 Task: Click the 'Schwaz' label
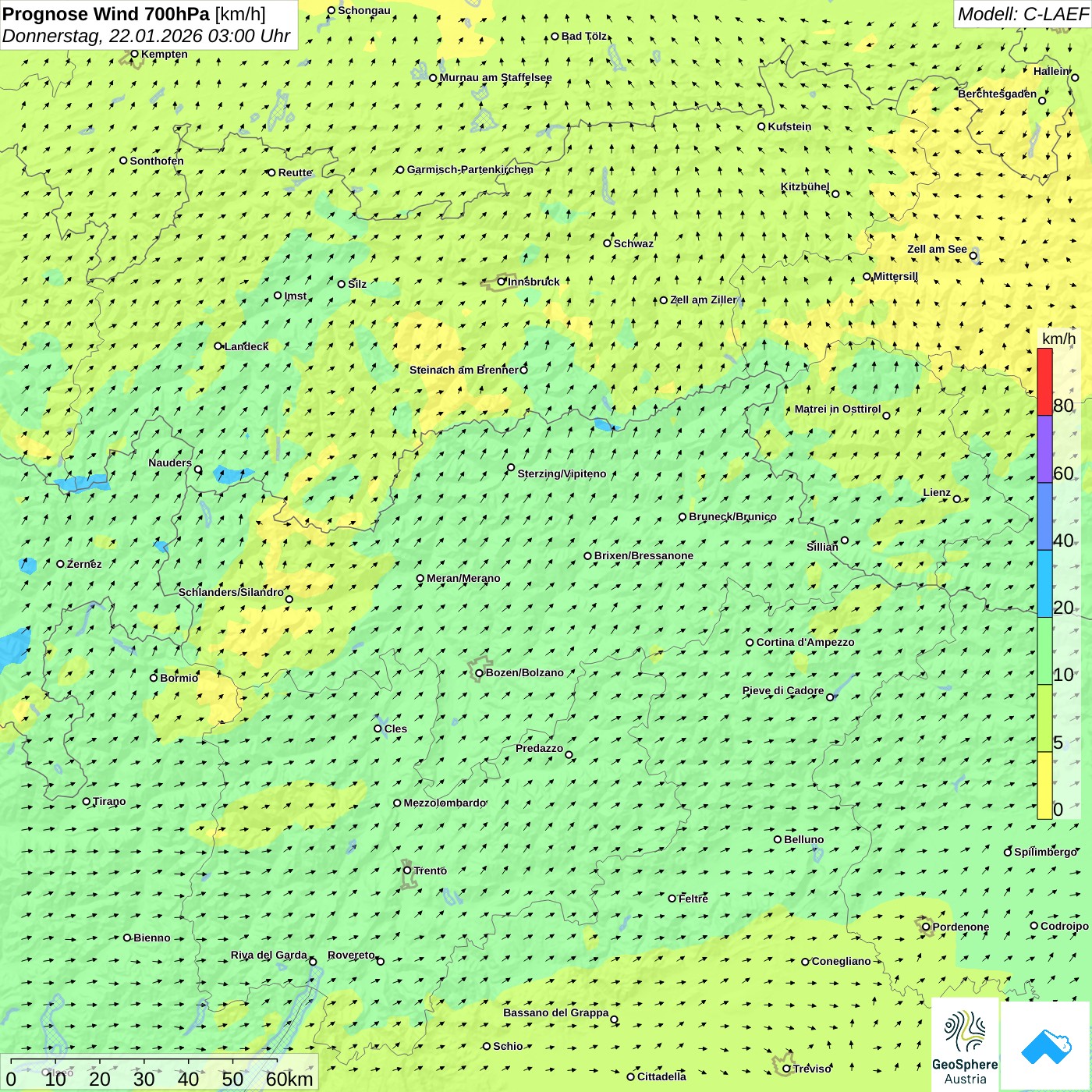(633, 243)
